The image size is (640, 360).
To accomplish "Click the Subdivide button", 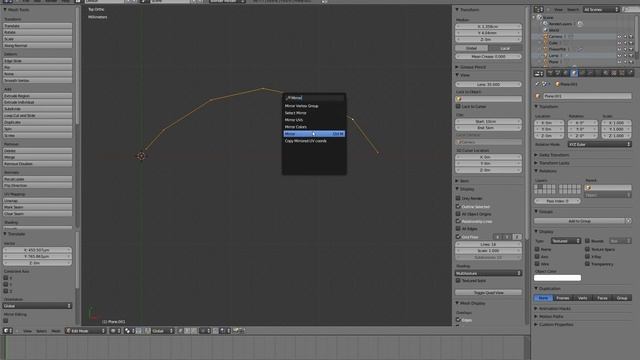I will pyautogui.click(x=37, y=109).
